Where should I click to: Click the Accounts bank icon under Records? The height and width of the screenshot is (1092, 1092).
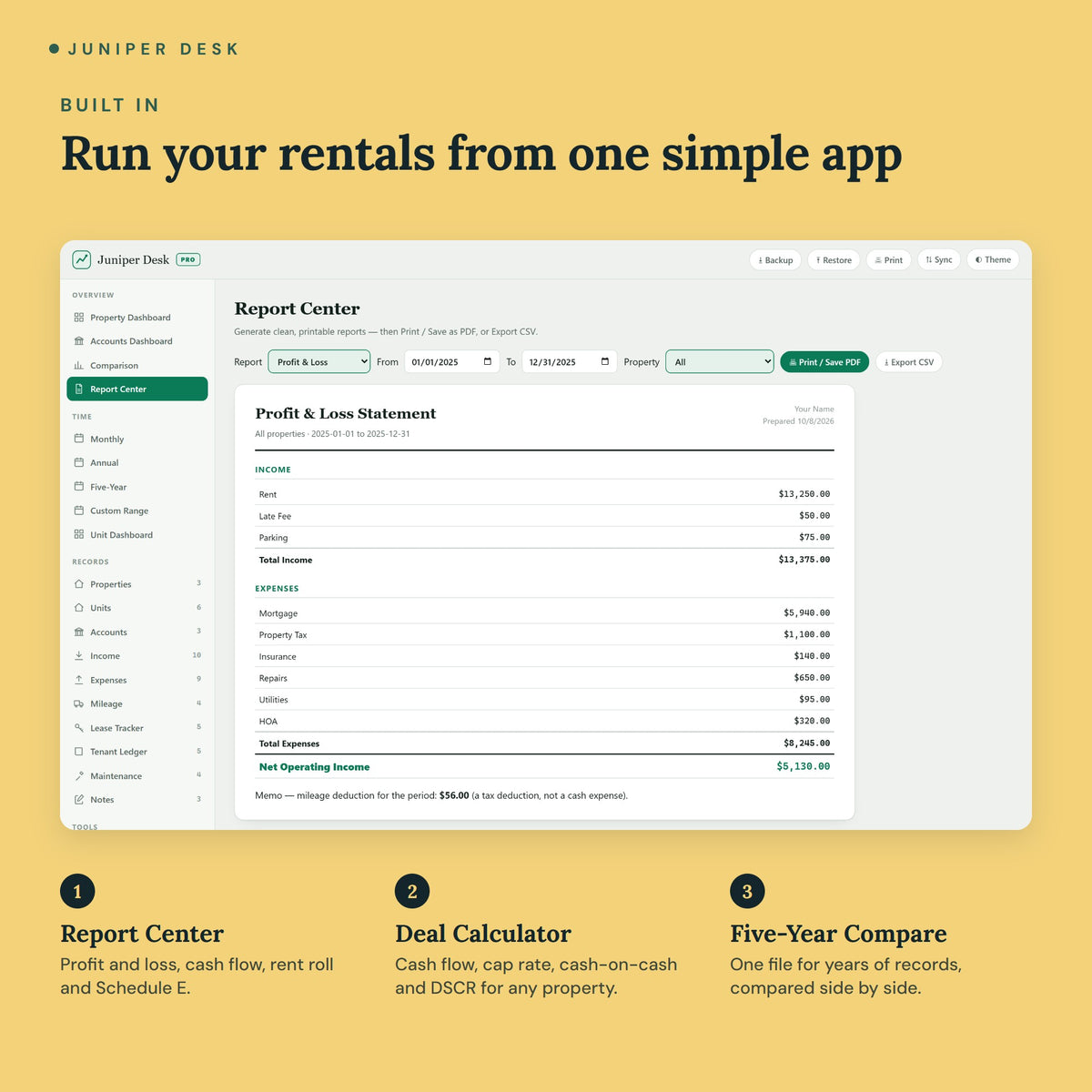(79, 632)
